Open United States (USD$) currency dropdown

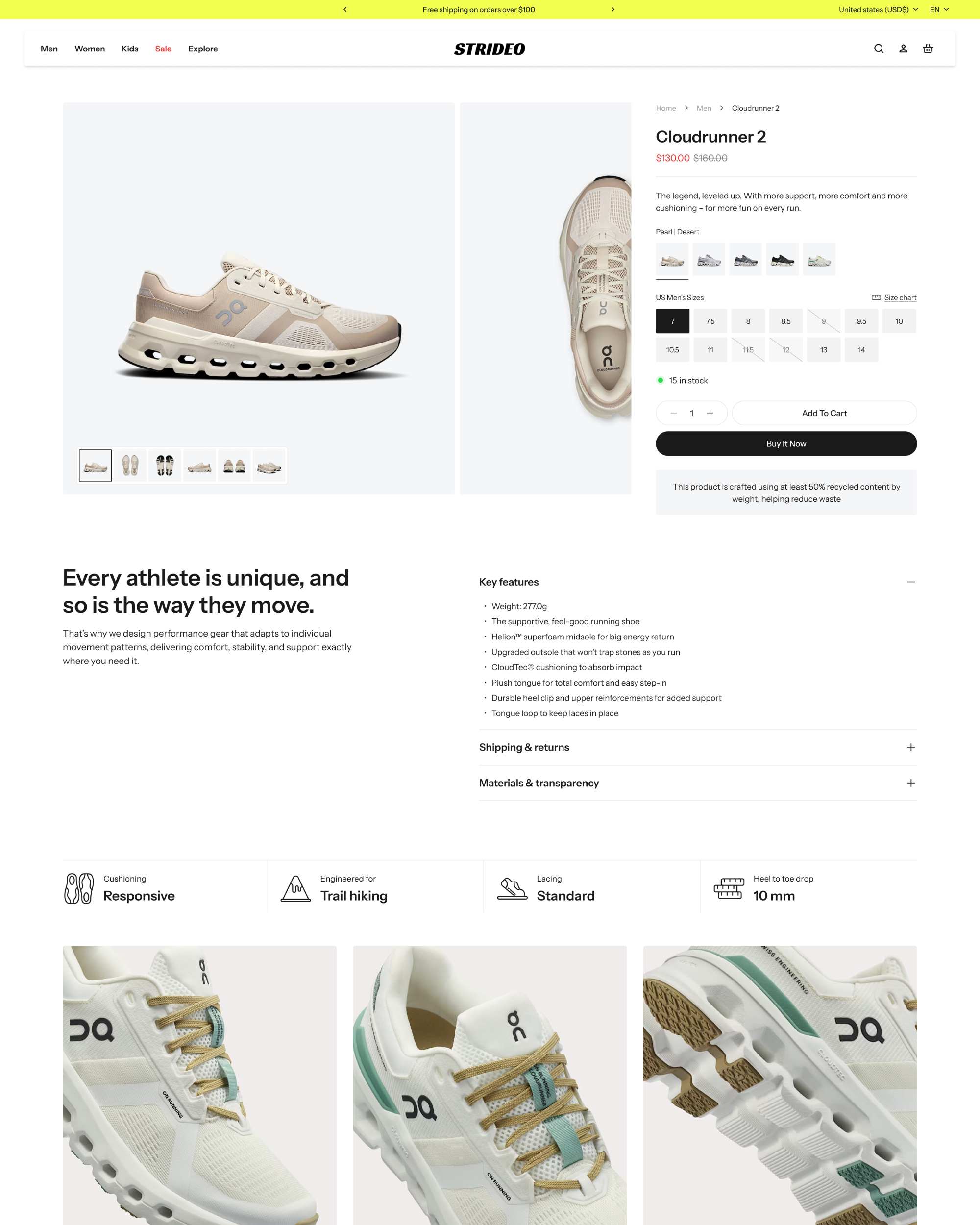(x=878, y=10)
